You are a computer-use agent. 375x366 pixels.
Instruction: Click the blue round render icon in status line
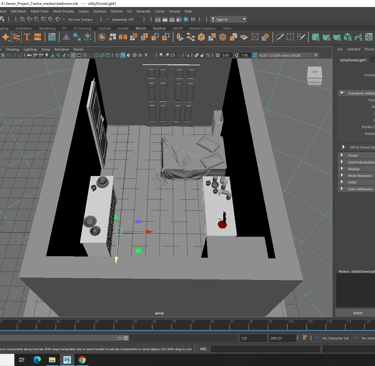pyautogui.click(x=186, y=19)
